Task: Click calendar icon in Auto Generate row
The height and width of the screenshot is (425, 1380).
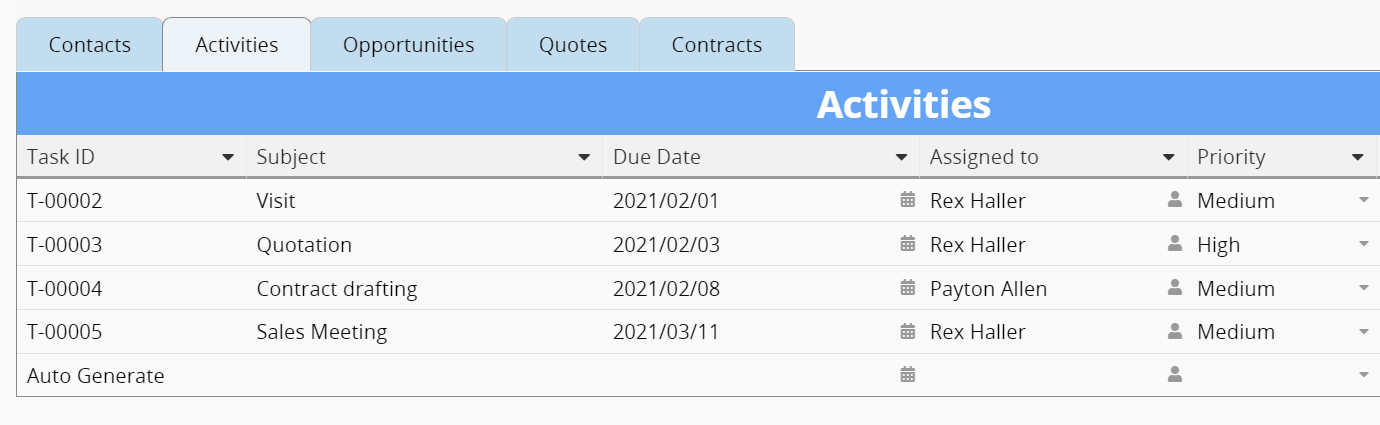Action: (x=908, y=375)
